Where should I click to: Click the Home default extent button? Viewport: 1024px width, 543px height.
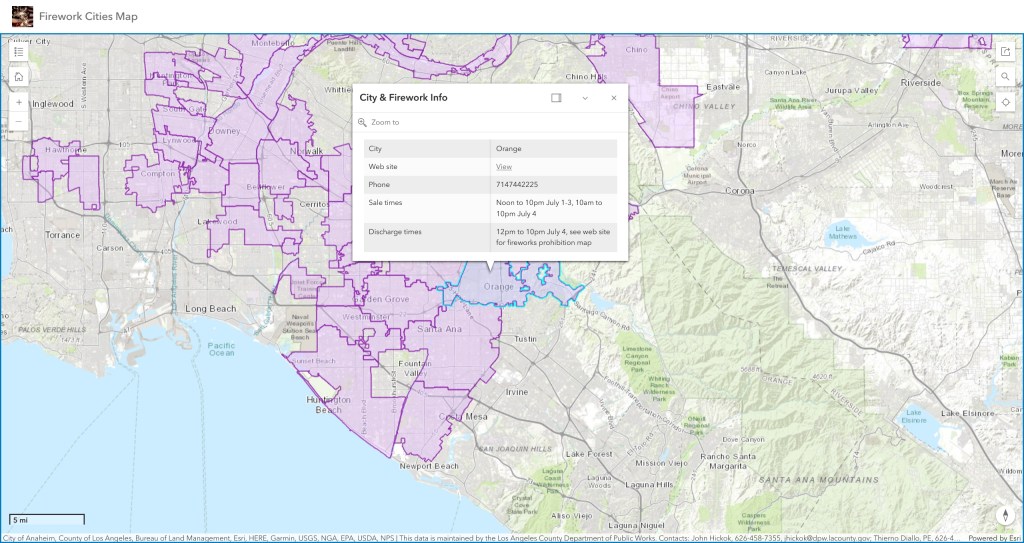(x=19, y=76)
